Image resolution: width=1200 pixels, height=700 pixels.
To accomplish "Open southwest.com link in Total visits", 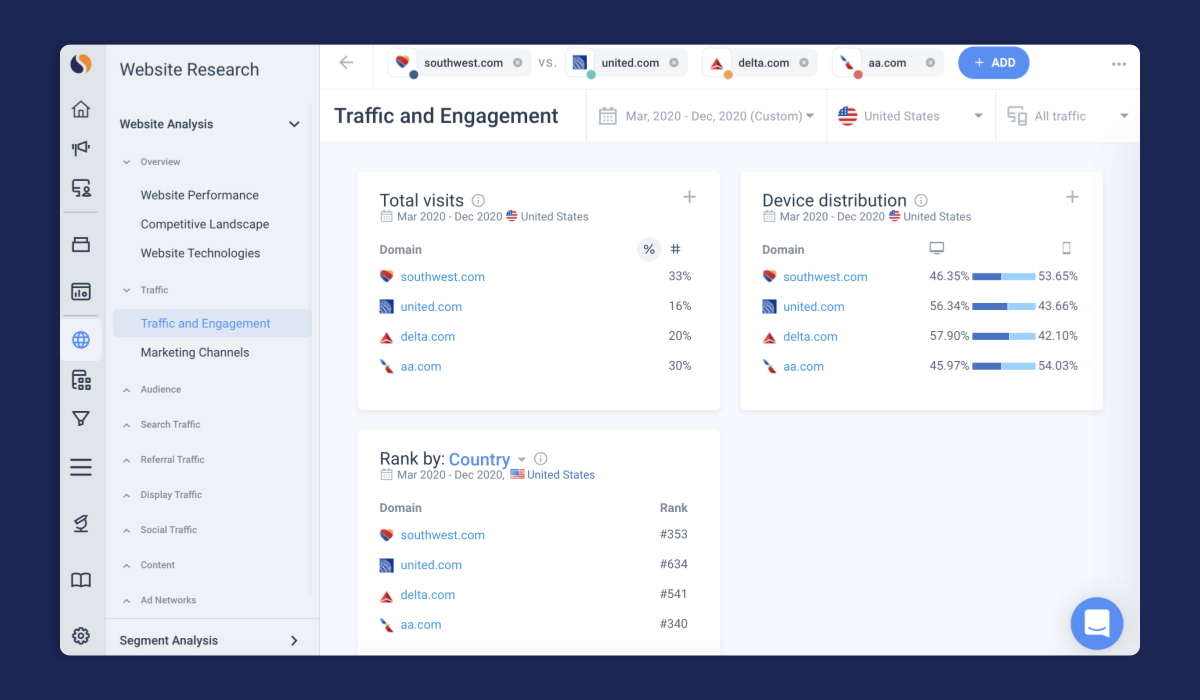I will click(x=442, y=277).
